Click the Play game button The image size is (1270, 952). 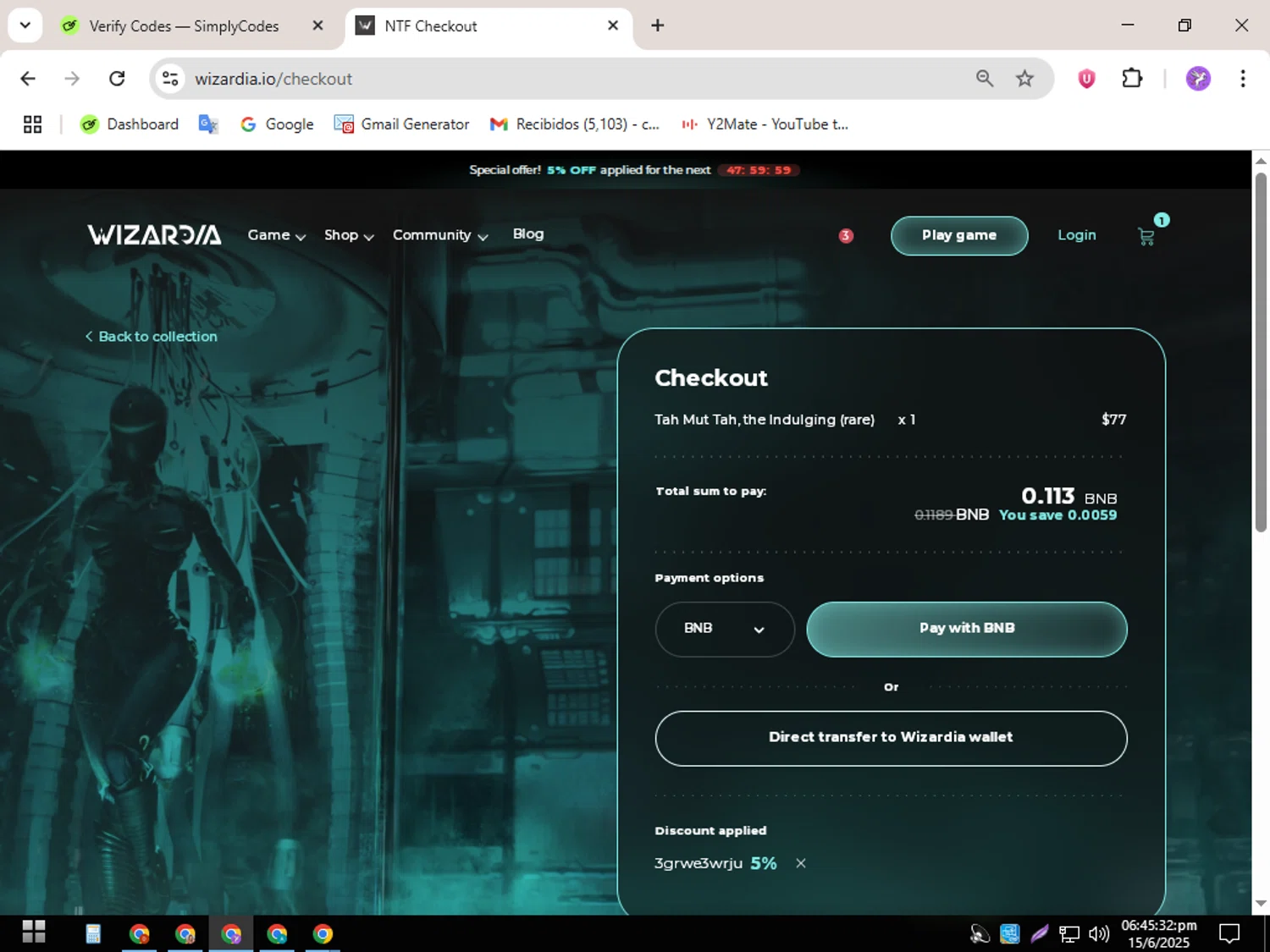(x=959, y=235)
